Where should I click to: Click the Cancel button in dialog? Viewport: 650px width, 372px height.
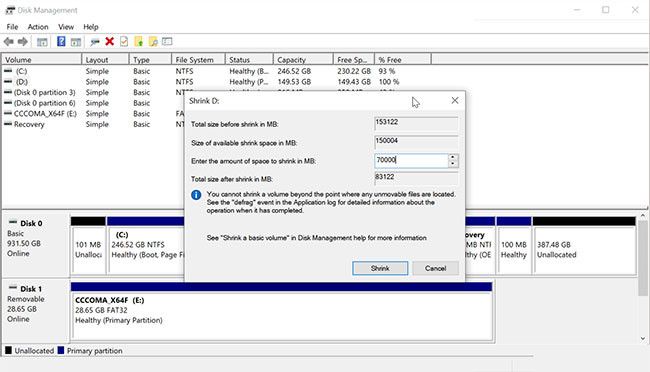[435, 268]
